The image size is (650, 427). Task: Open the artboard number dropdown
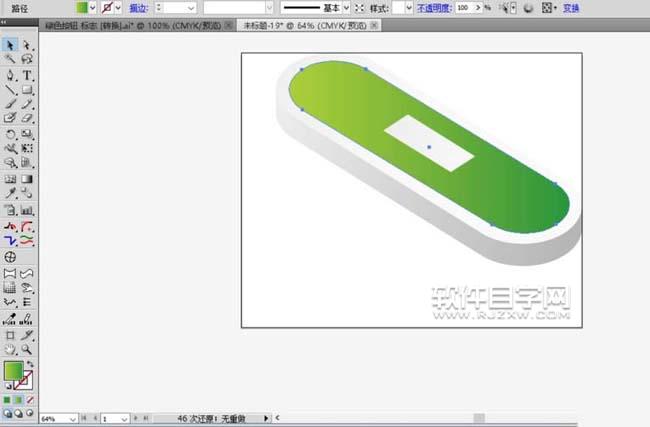124,419
